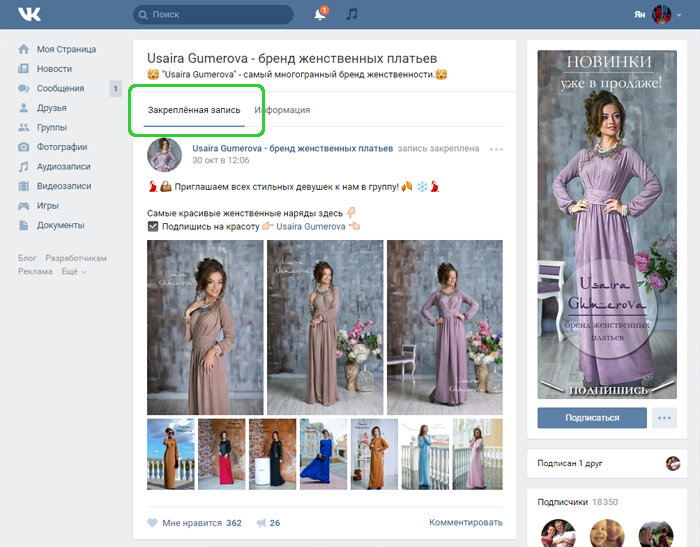Open middle large photo with flower vase
This screenshot has height=547, width=700.
[x=325, y=327]
